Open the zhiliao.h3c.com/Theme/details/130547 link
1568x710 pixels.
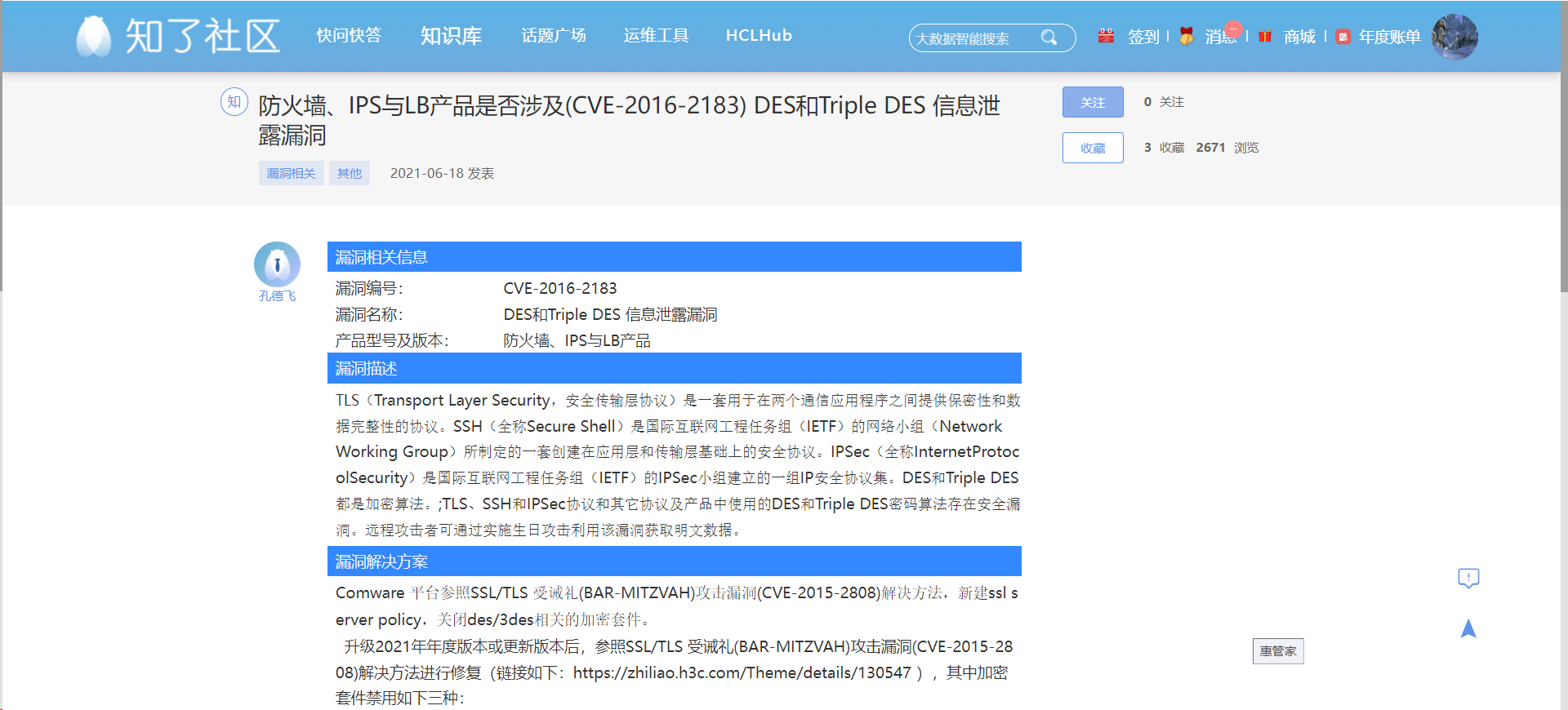742,673
